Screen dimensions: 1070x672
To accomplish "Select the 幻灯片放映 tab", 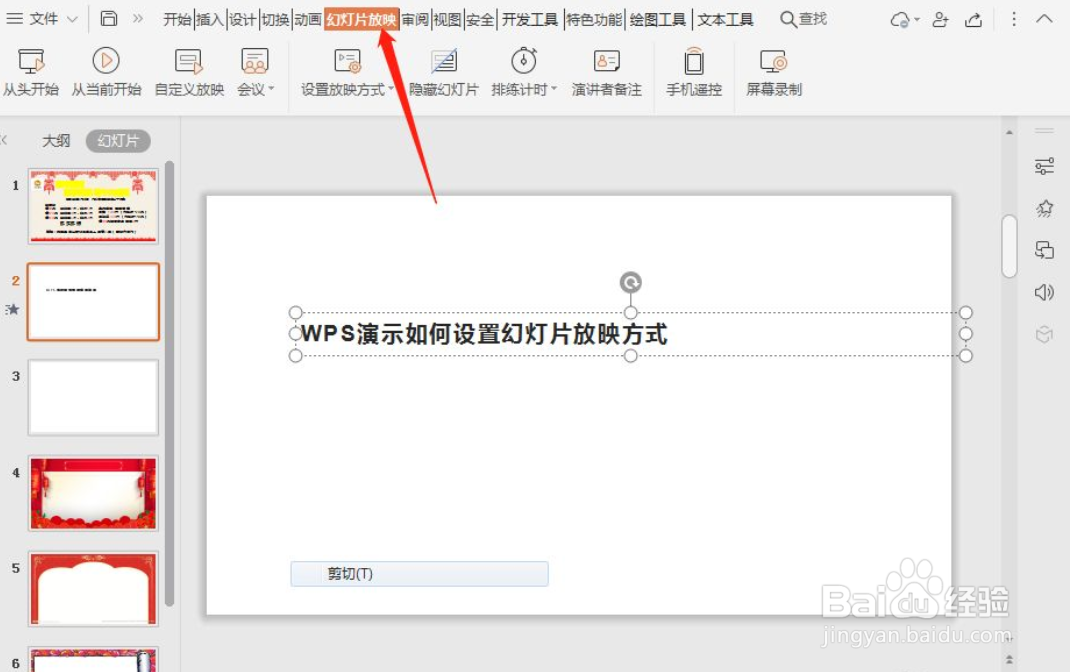I will pos(361,20).
